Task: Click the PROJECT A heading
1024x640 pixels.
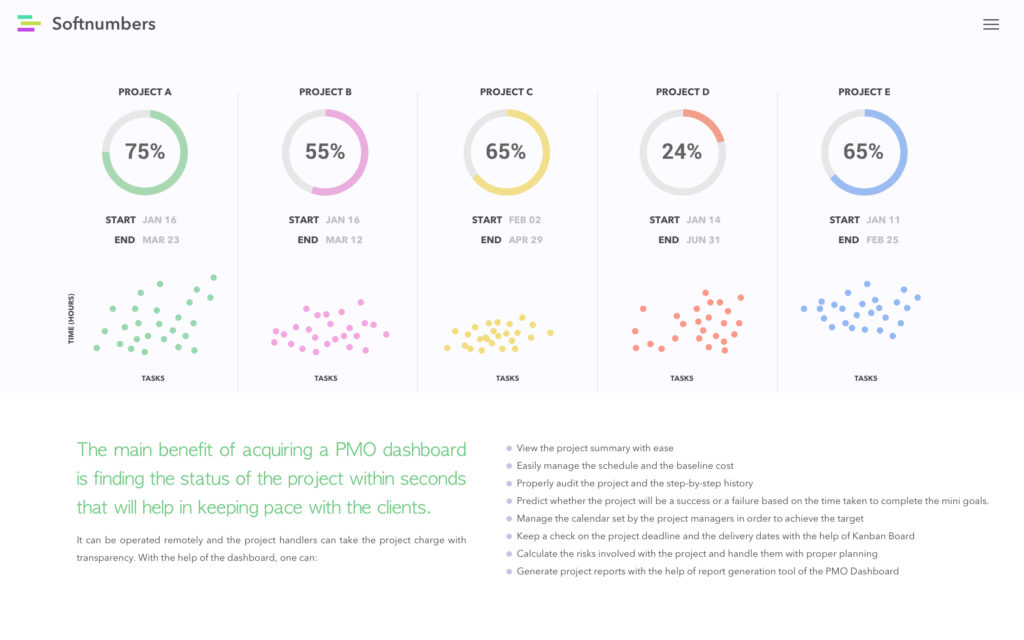Action: coord(145,92)
